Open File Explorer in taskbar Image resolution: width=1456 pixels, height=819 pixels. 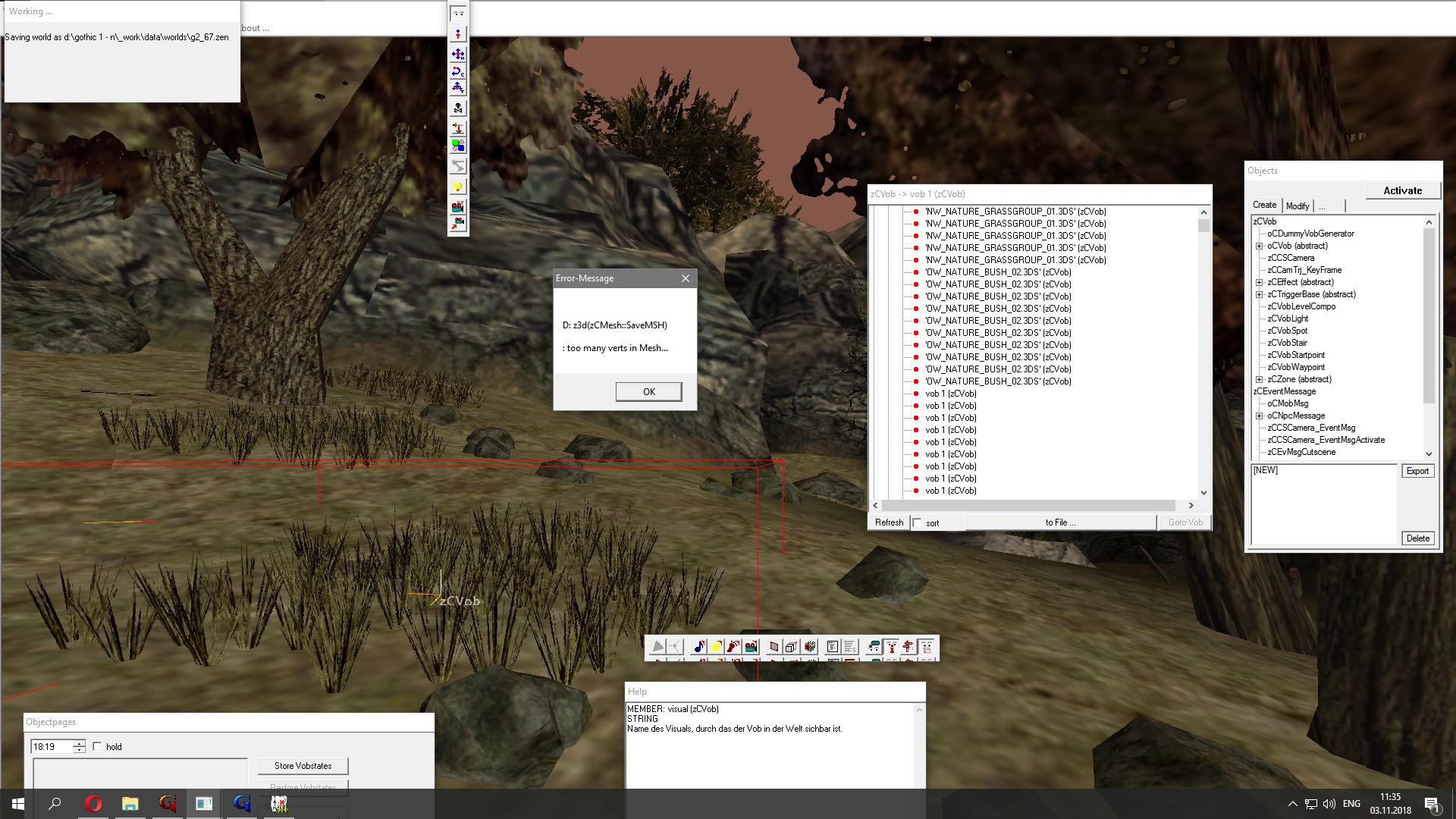coord(130,804)
